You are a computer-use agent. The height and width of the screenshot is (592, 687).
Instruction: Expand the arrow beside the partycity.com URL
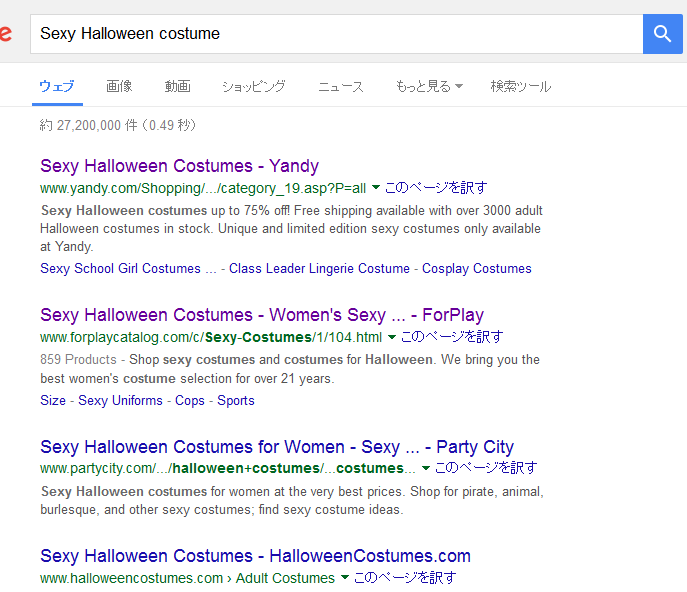tap(425, 468)
